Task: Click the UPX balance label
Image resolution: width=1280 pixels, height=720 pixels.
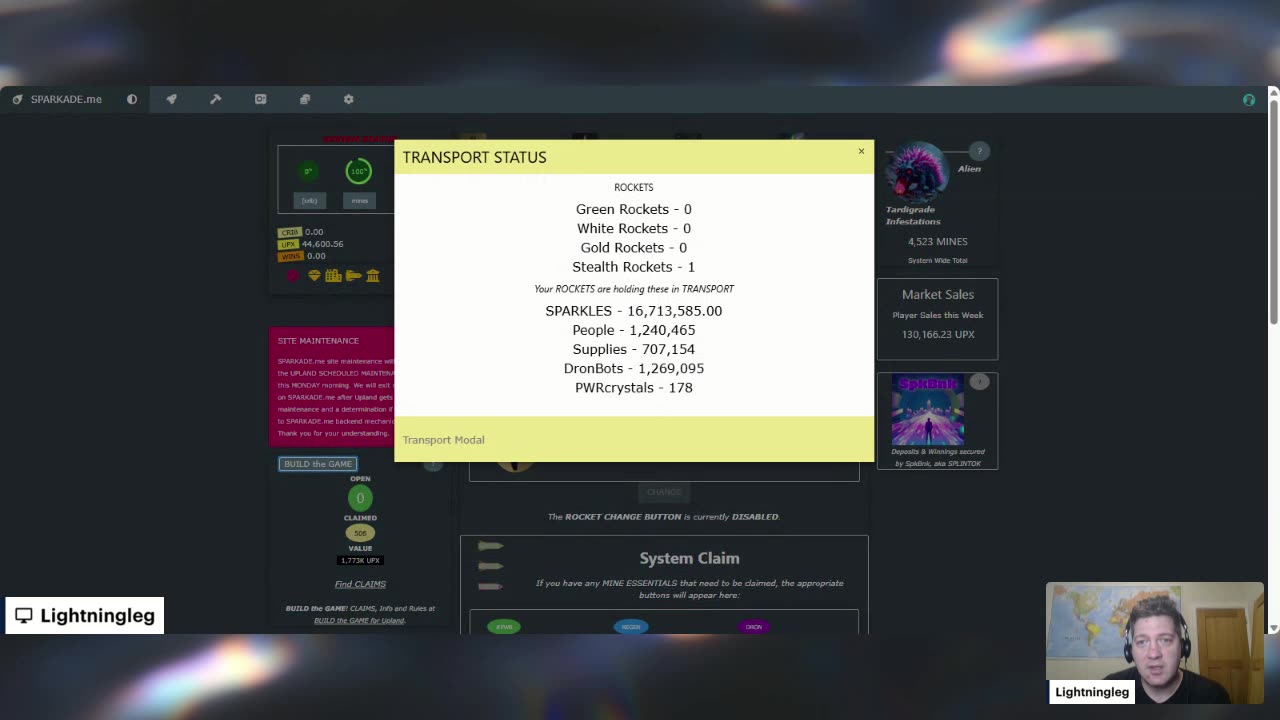Action: [289, 244]
